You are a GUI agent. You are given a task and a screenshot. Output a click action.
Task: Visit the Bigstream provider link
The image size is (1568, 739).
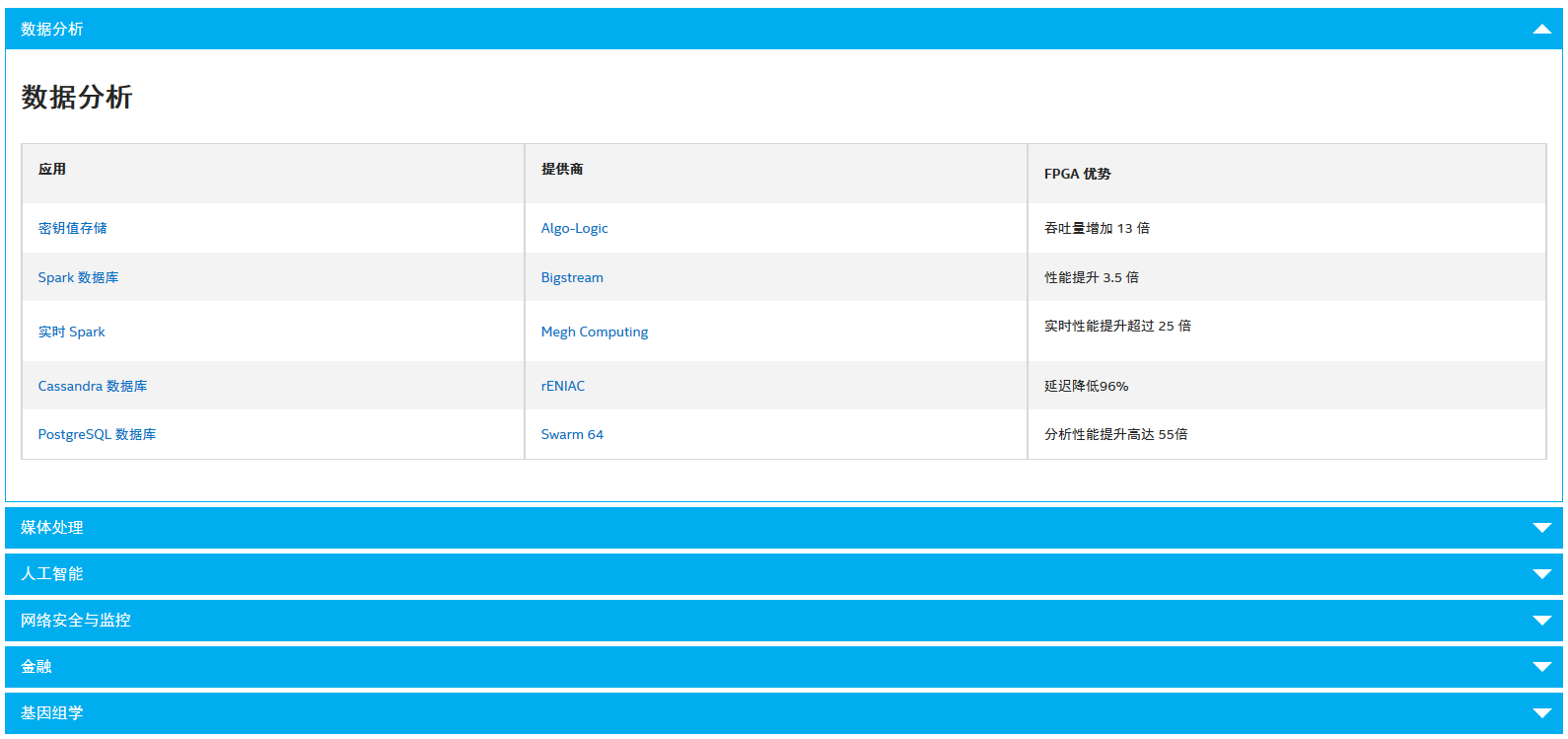click(572, 277)
